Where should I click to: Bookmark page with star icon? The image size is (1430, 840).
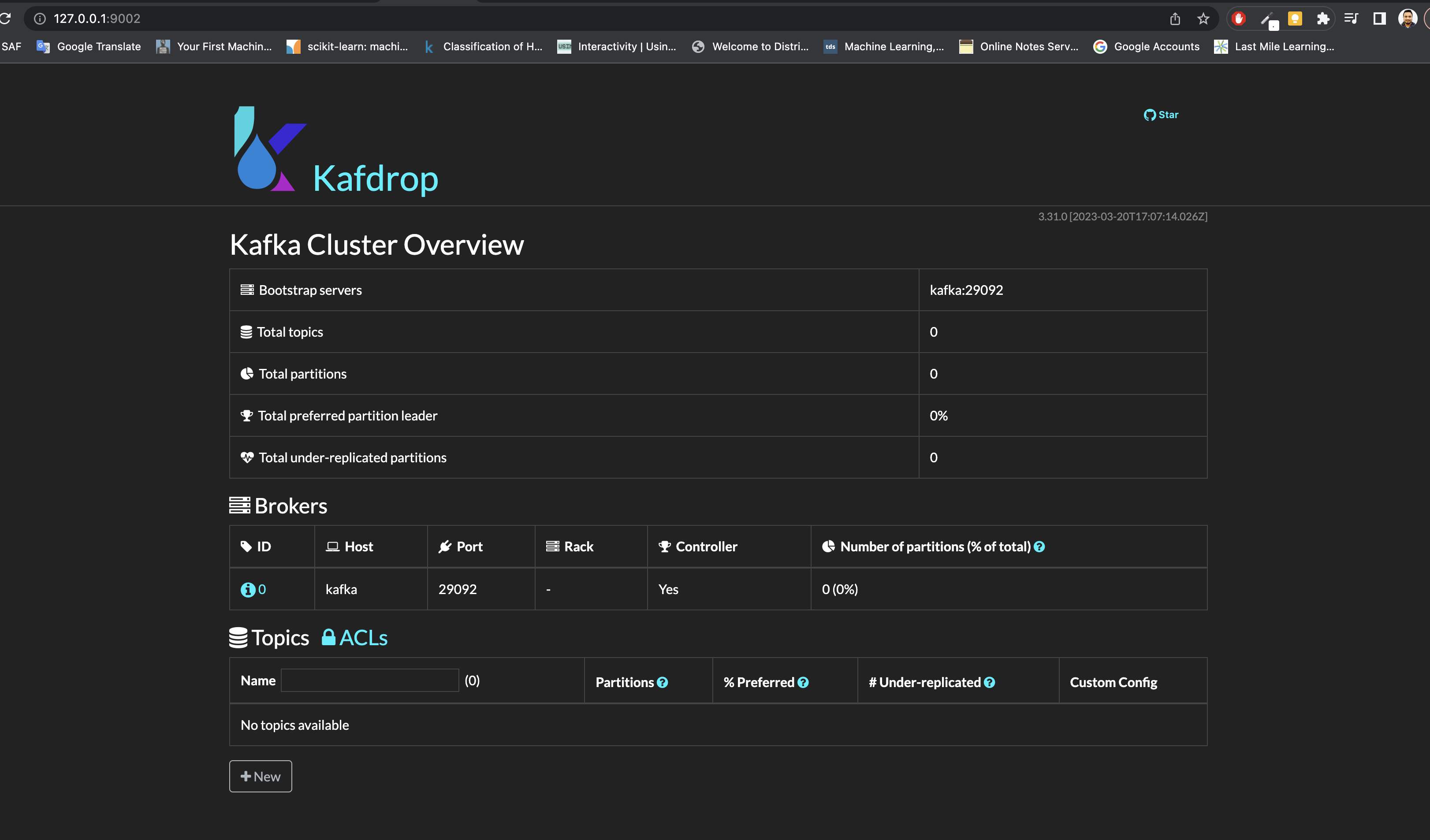coord(1203,19)
